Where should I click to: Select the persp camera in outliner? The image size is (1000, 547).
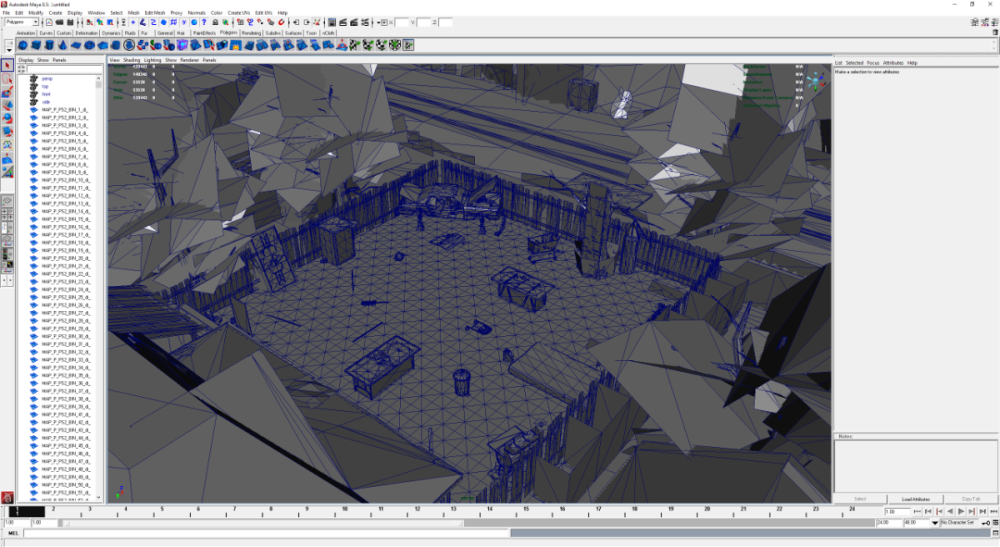pos(46,78)
